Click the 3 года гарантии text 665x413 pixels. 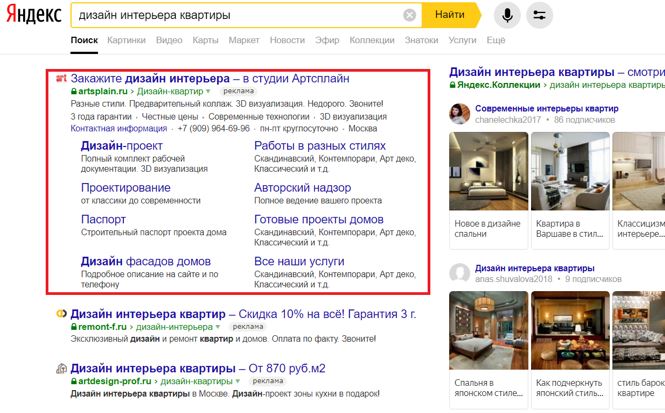coord(101,117)
